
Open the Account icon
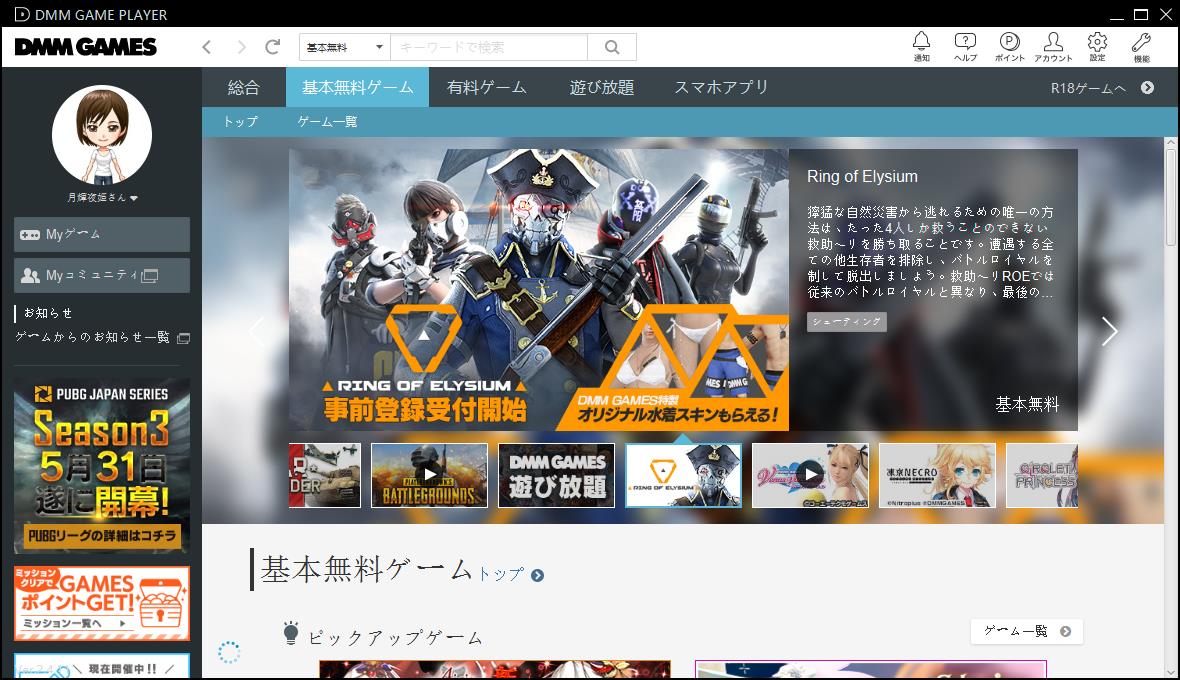point(1053,47)
